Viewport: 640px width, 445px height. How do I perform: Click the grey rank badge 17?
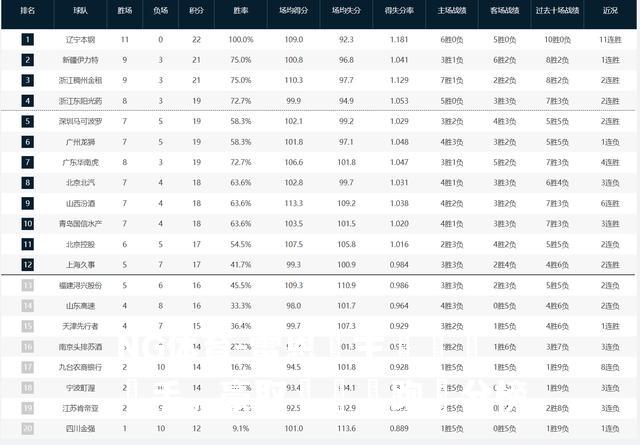click(x=27, y=367)
